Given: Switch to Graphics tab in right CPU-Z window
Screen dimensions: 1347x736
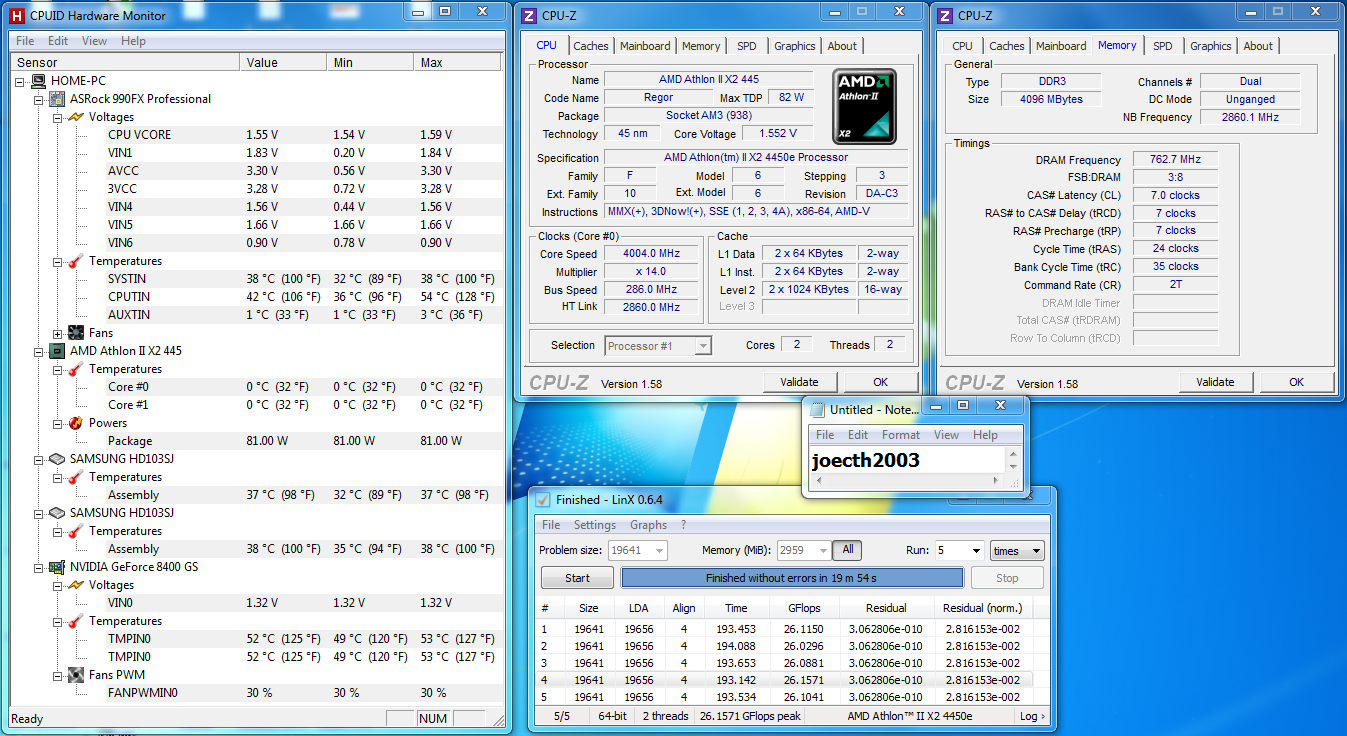Looking at the screenshot, I should point(1211,46).
